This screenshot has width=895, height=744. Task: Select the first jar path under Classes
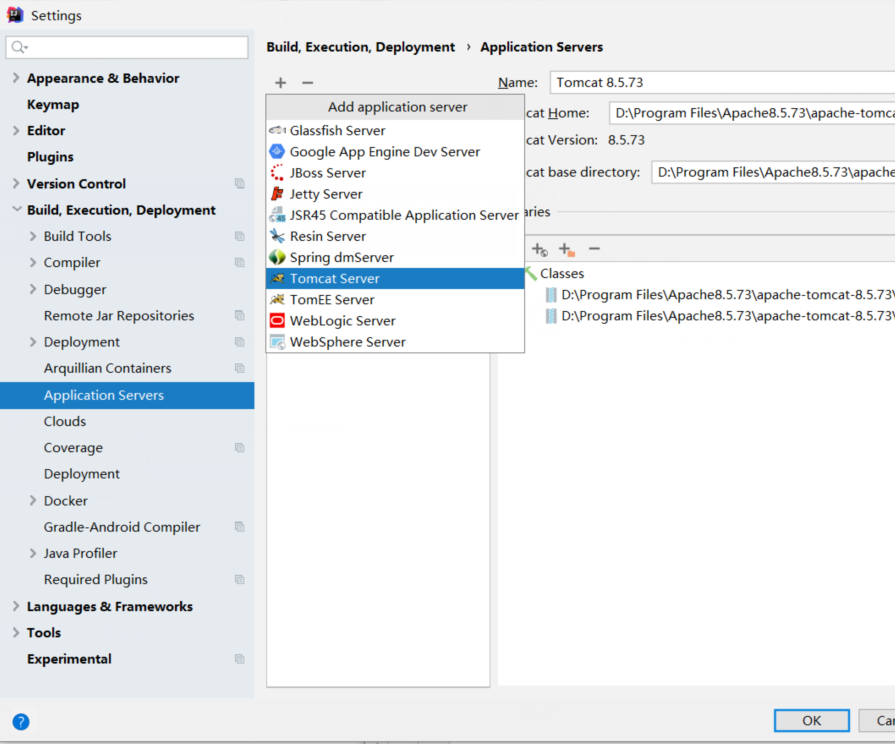pos(720,295)
